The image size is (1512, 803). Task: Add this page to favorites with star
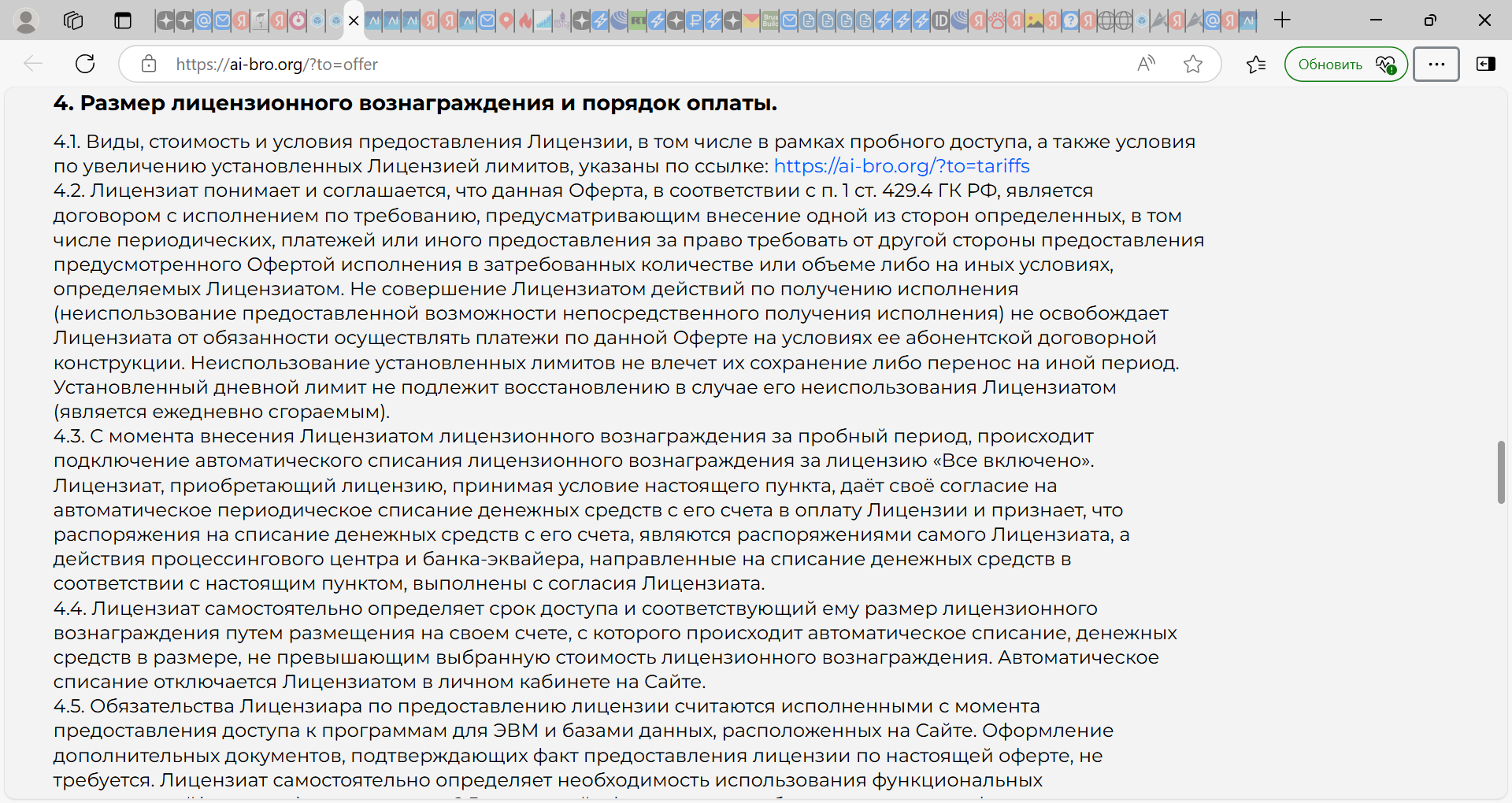tap(1193, 64)
